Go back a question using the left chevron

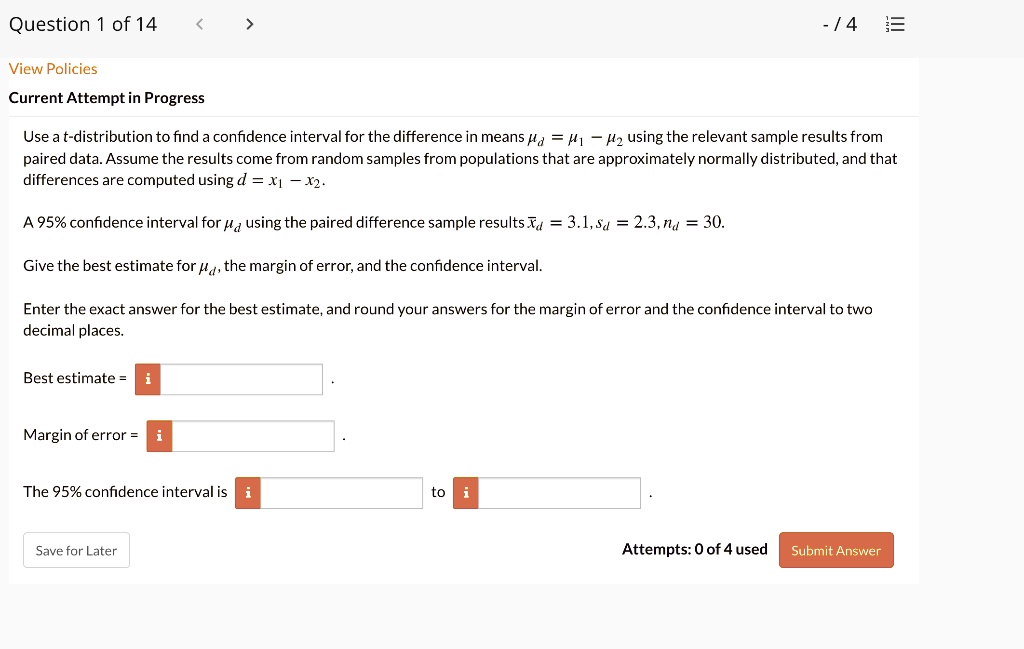coord(199,24)
